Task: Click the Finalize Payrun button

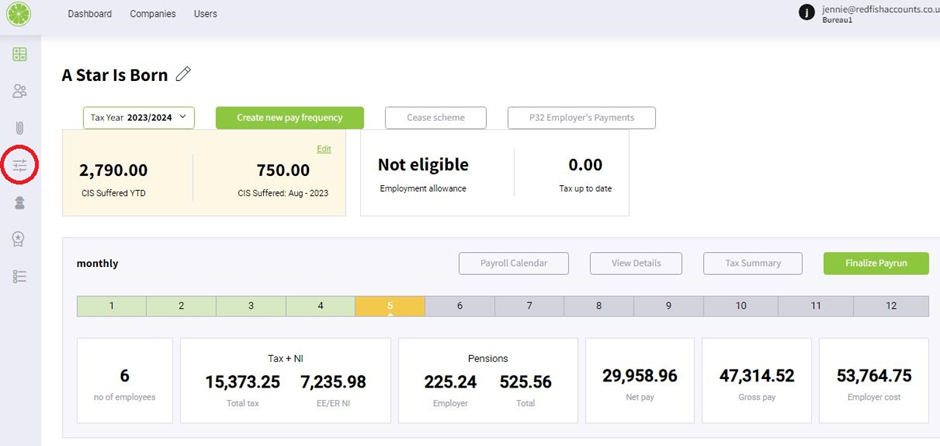Action: pyautogui.click(x=876, y=263)
